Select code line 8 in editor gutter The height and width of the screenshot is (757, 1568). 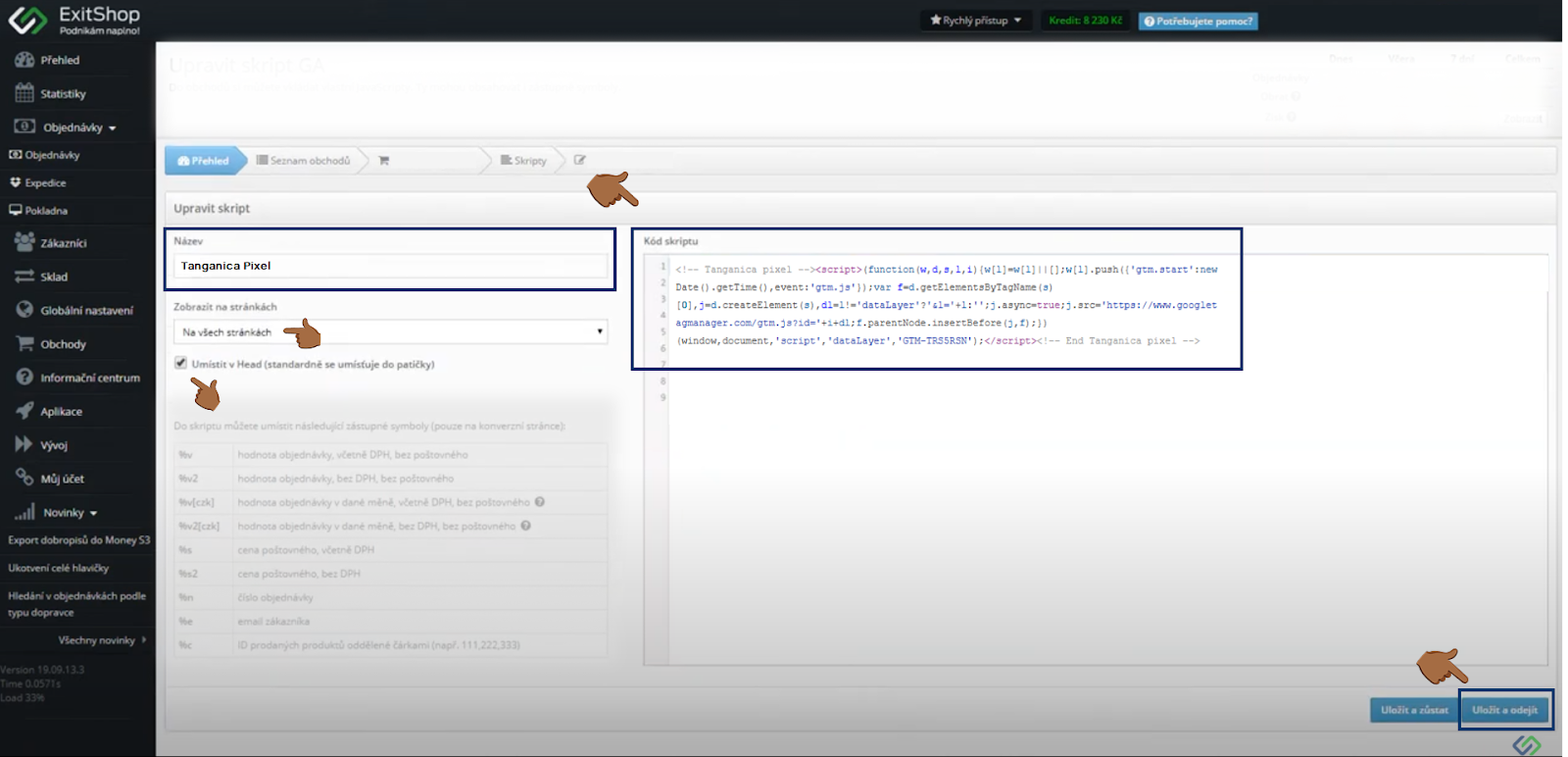point(662,380)
